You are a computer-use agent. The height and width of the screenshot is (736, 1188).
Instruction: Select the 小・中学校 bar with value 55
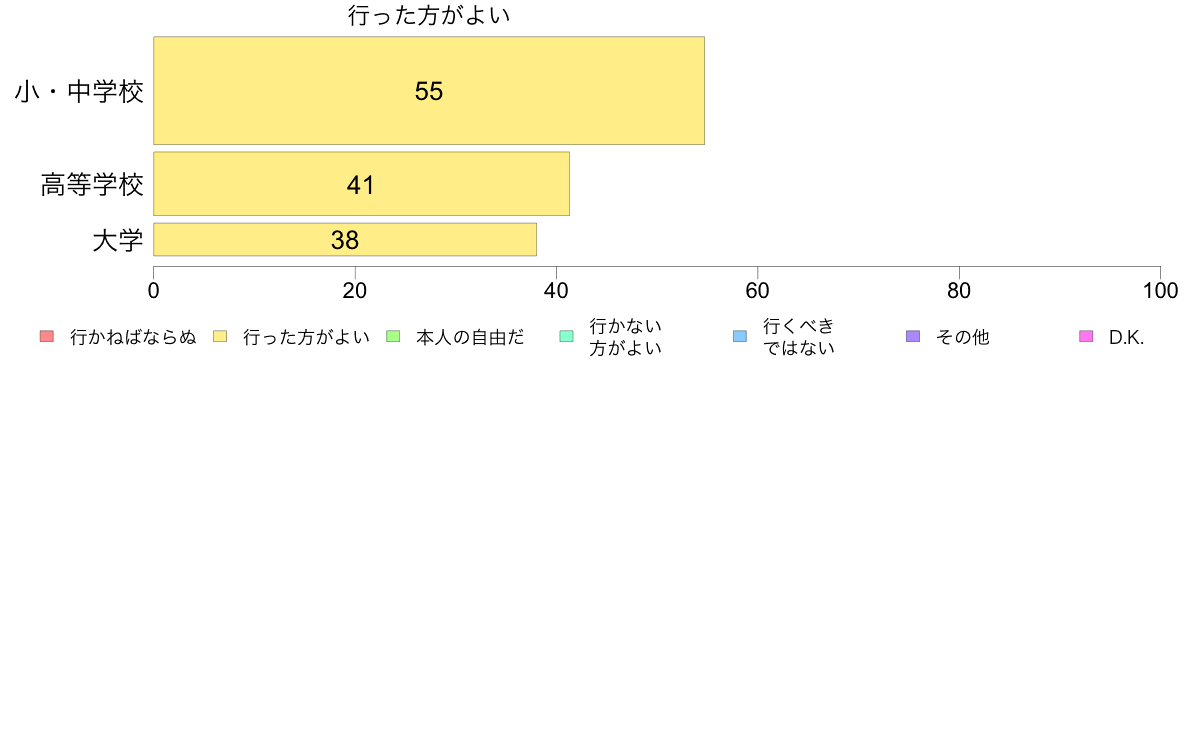point(429,90)
